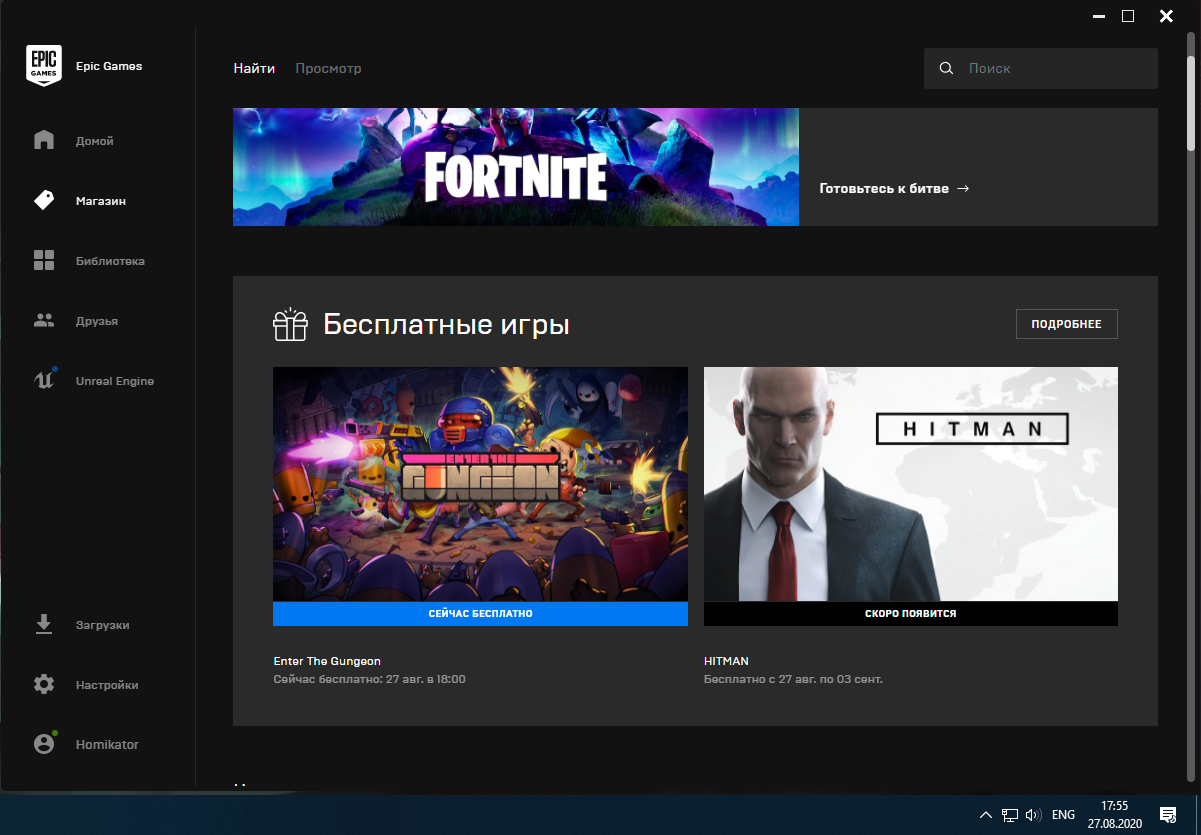Screen dimensions: 1201x835
Task: Click the ПОДРОБНЕЕ button
Action: point(1066,324)
